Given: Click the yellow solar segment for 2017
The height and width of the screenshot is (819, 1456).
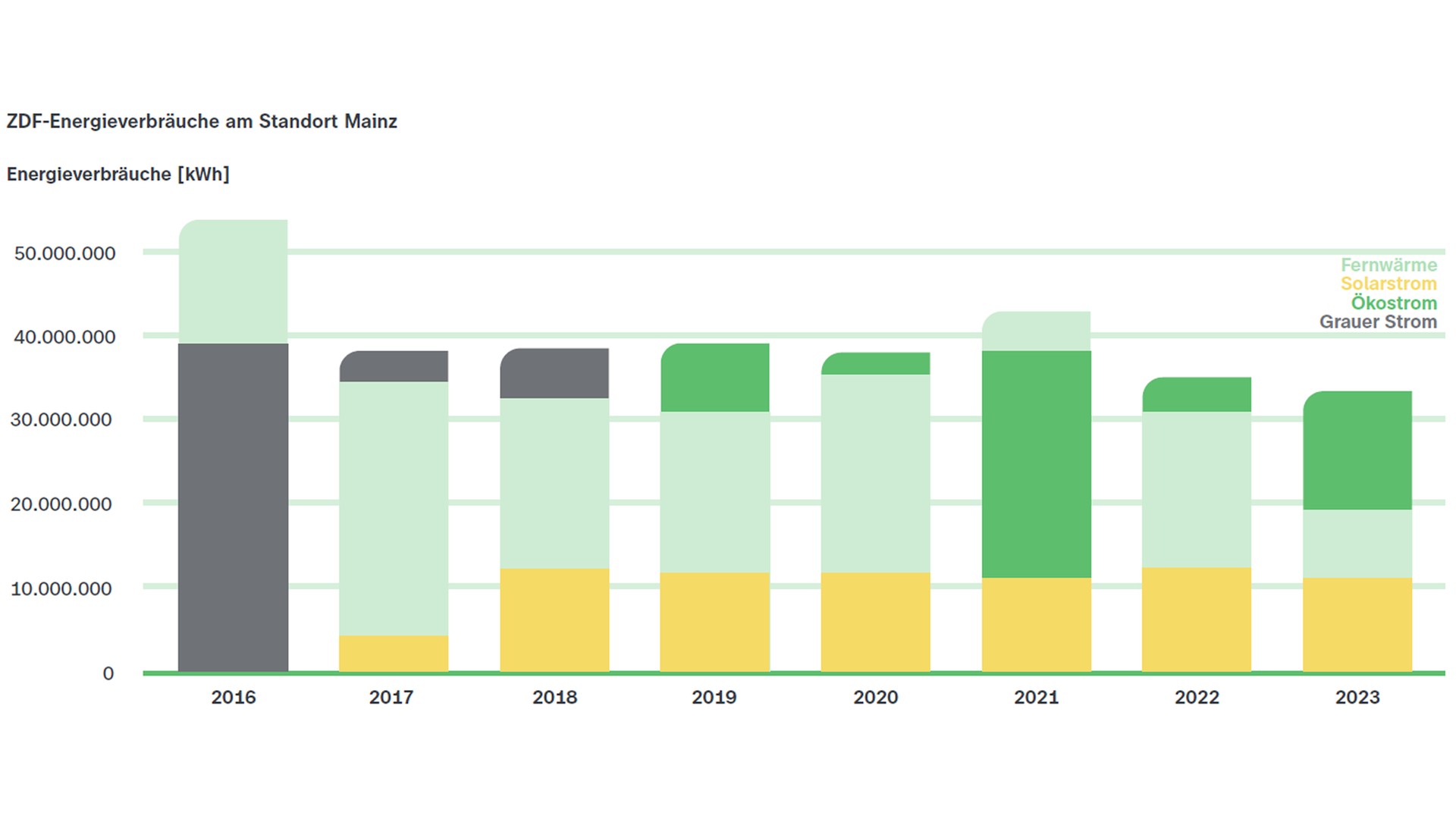Looking at the screenshot, I should point(394,653).
